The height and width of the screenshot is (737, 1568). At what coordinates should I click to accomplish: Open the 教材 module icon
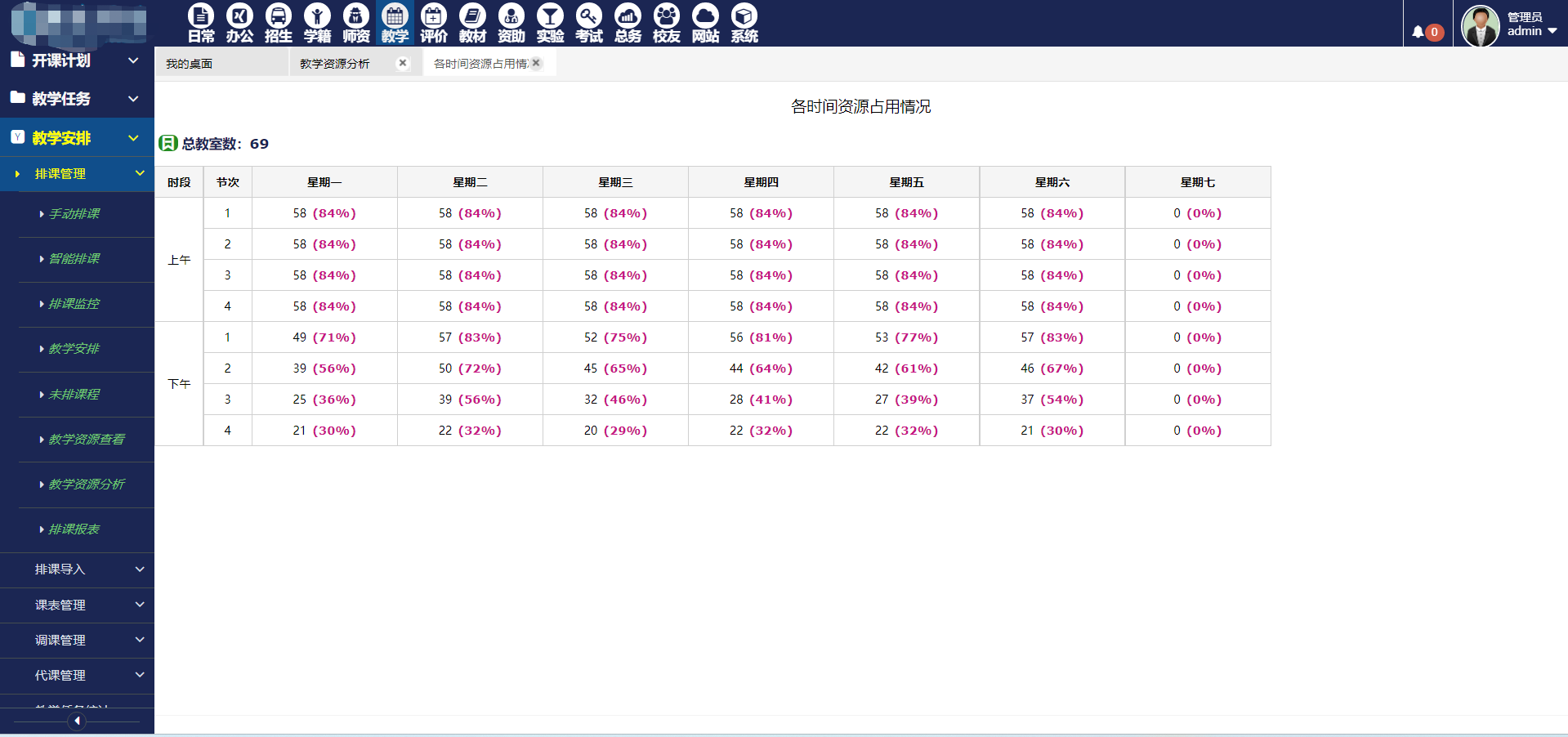click(x=472, y=23)
